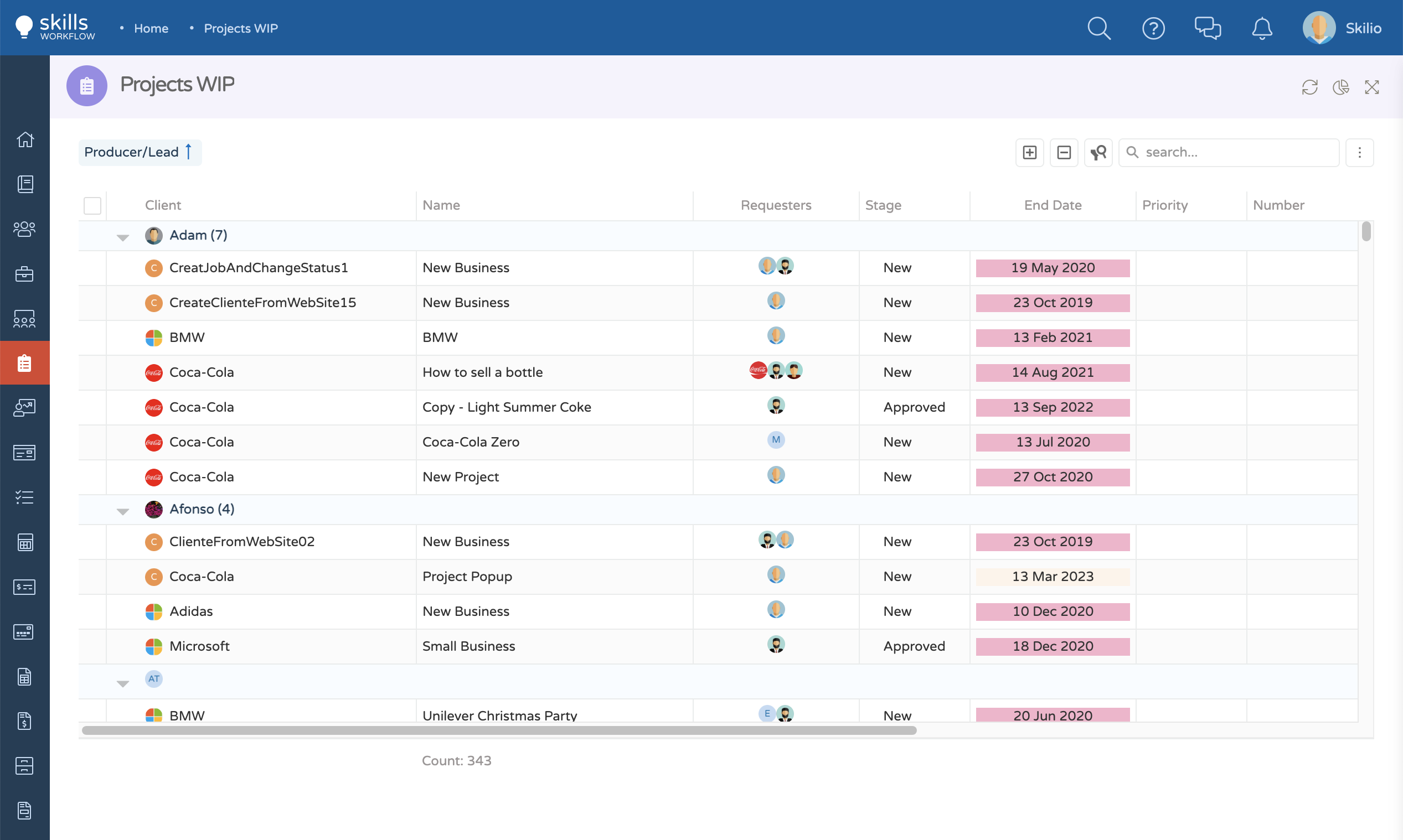The width and height of the screenshot is (1403, 840).
Task: Open the three-dot more options menu
Action: [x=1359, y=152]
